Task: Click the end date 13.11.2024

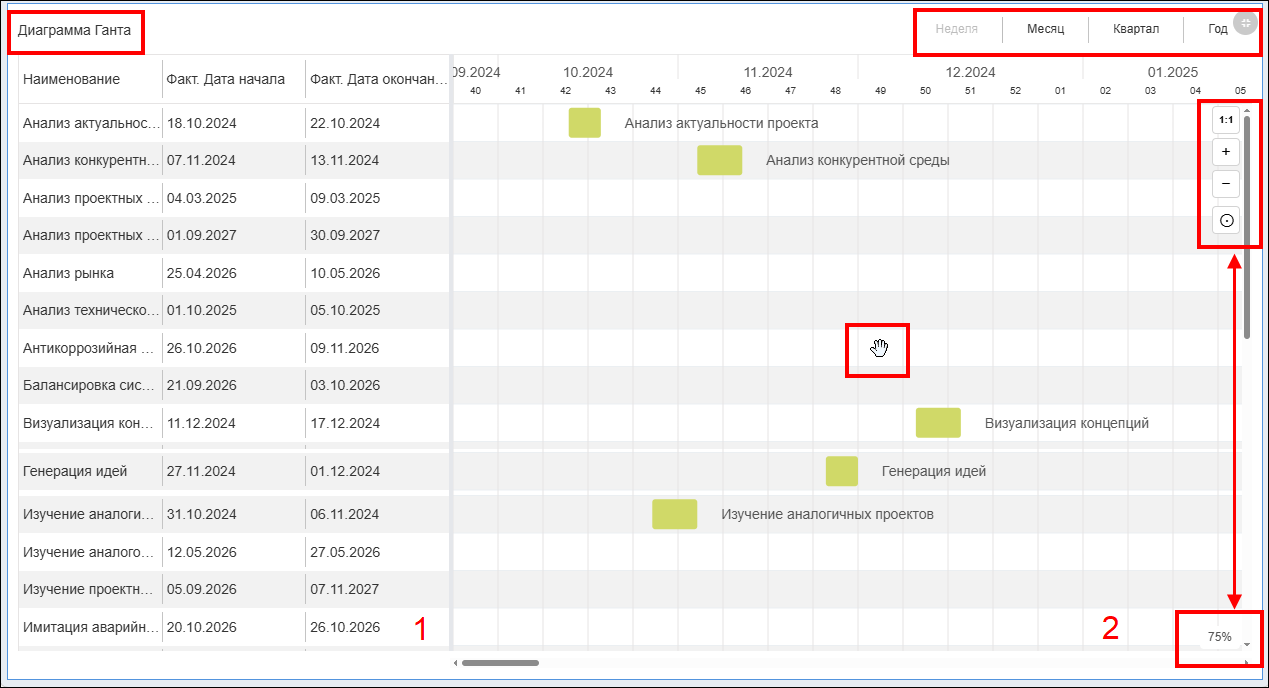Action: click(x=346, y=160)
